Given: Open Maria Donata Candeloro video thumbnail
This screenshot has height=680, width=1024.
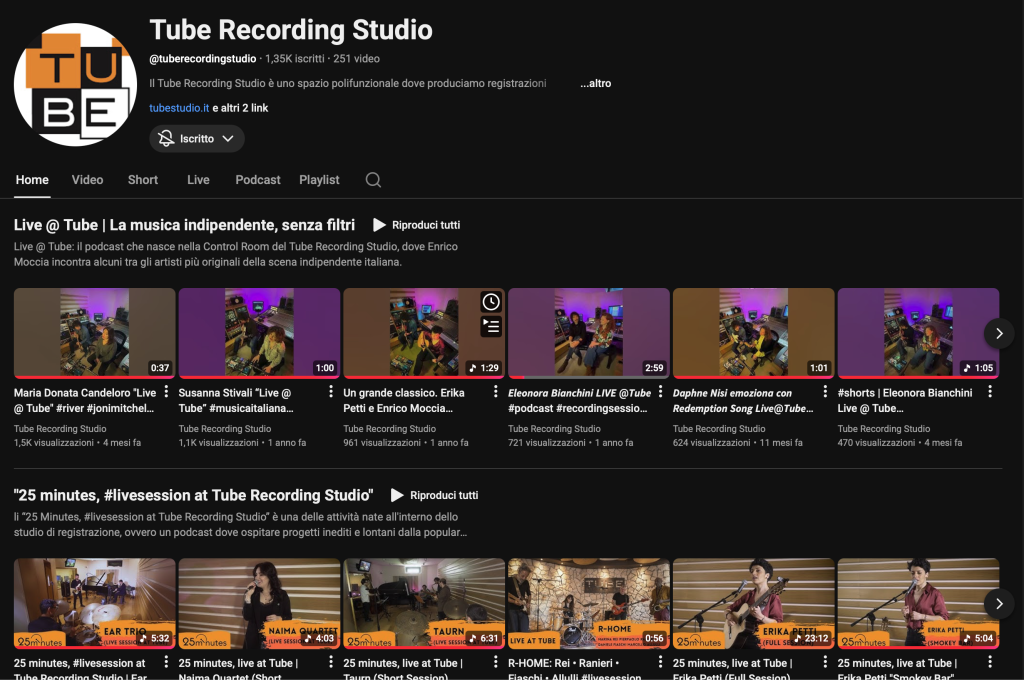Looking at the screenshot, I should [95, 333].
